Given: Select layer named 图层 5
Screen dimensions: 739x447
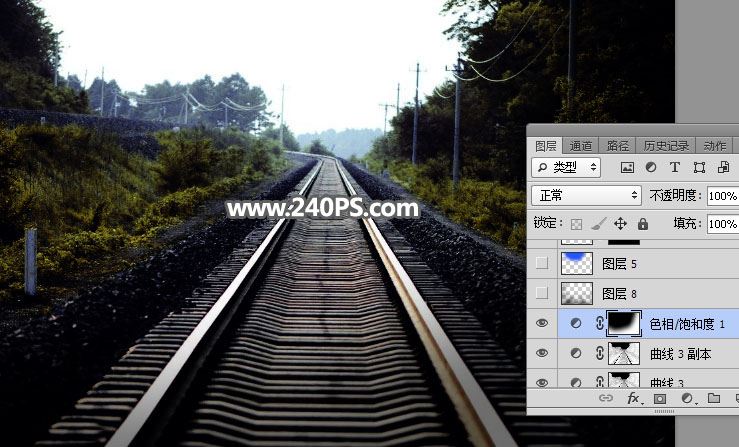Looking at the screenshot, I should (x=619, y=264).
